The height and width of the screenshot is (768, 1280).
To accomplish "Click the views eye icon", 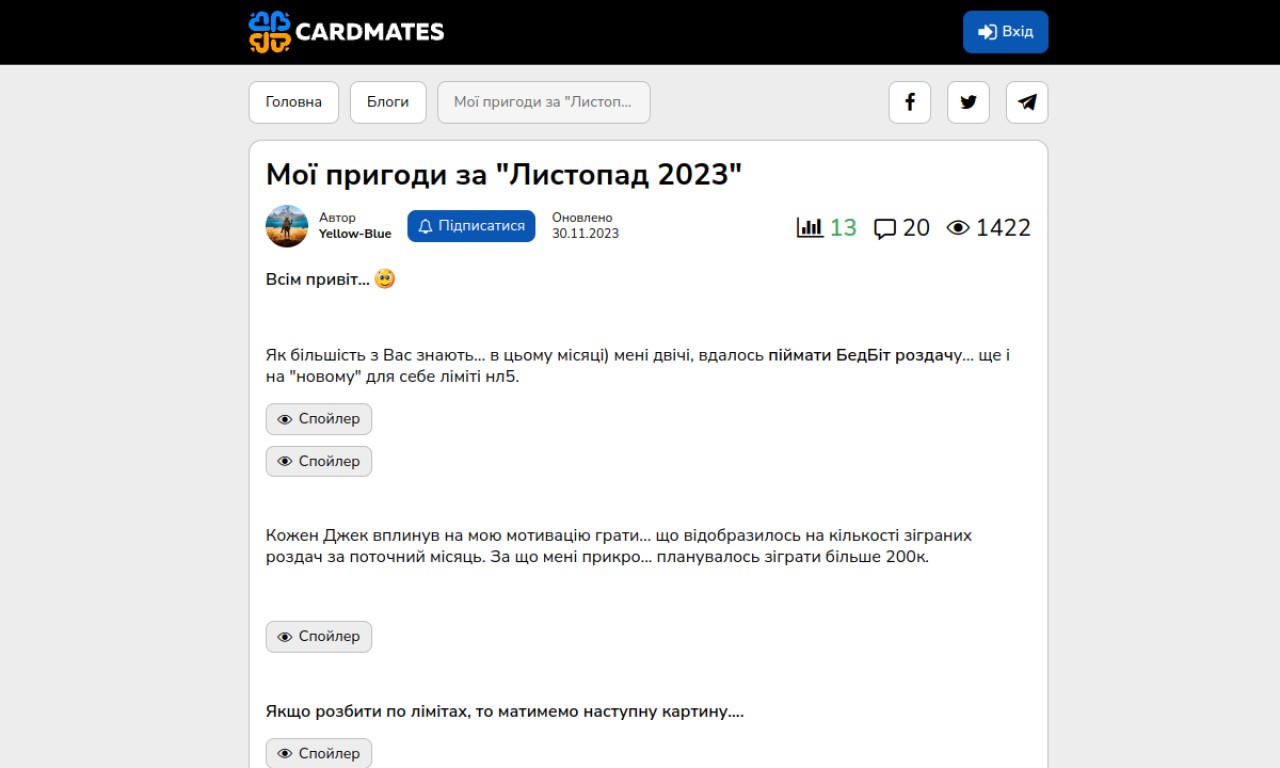I will [958, 228].
